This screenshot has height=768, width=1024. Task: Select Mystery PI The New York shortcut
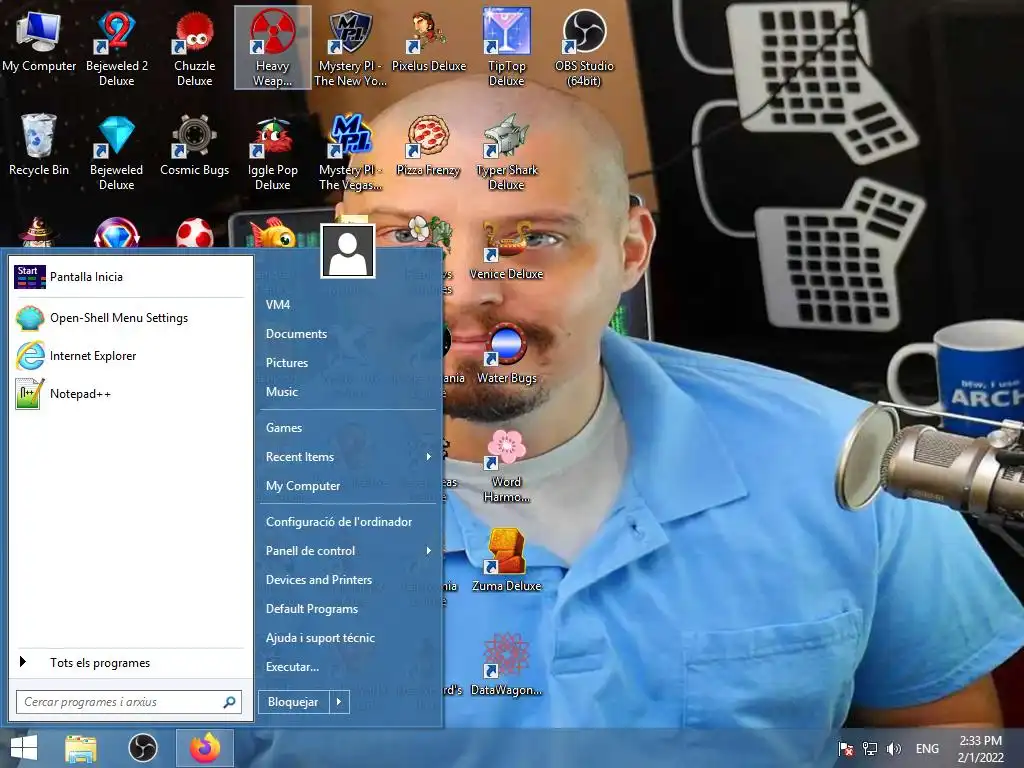350,48
